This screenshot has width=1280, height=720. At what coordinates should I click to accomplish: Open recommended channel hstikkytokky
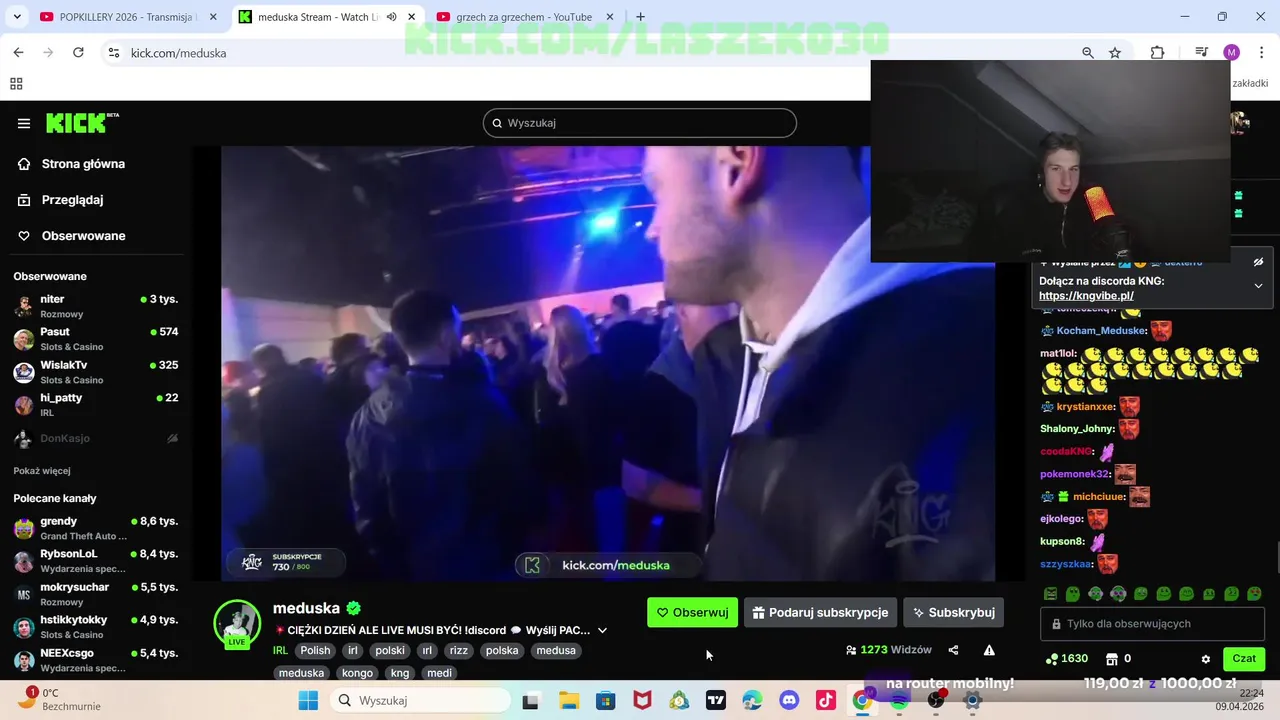point(96,627)
